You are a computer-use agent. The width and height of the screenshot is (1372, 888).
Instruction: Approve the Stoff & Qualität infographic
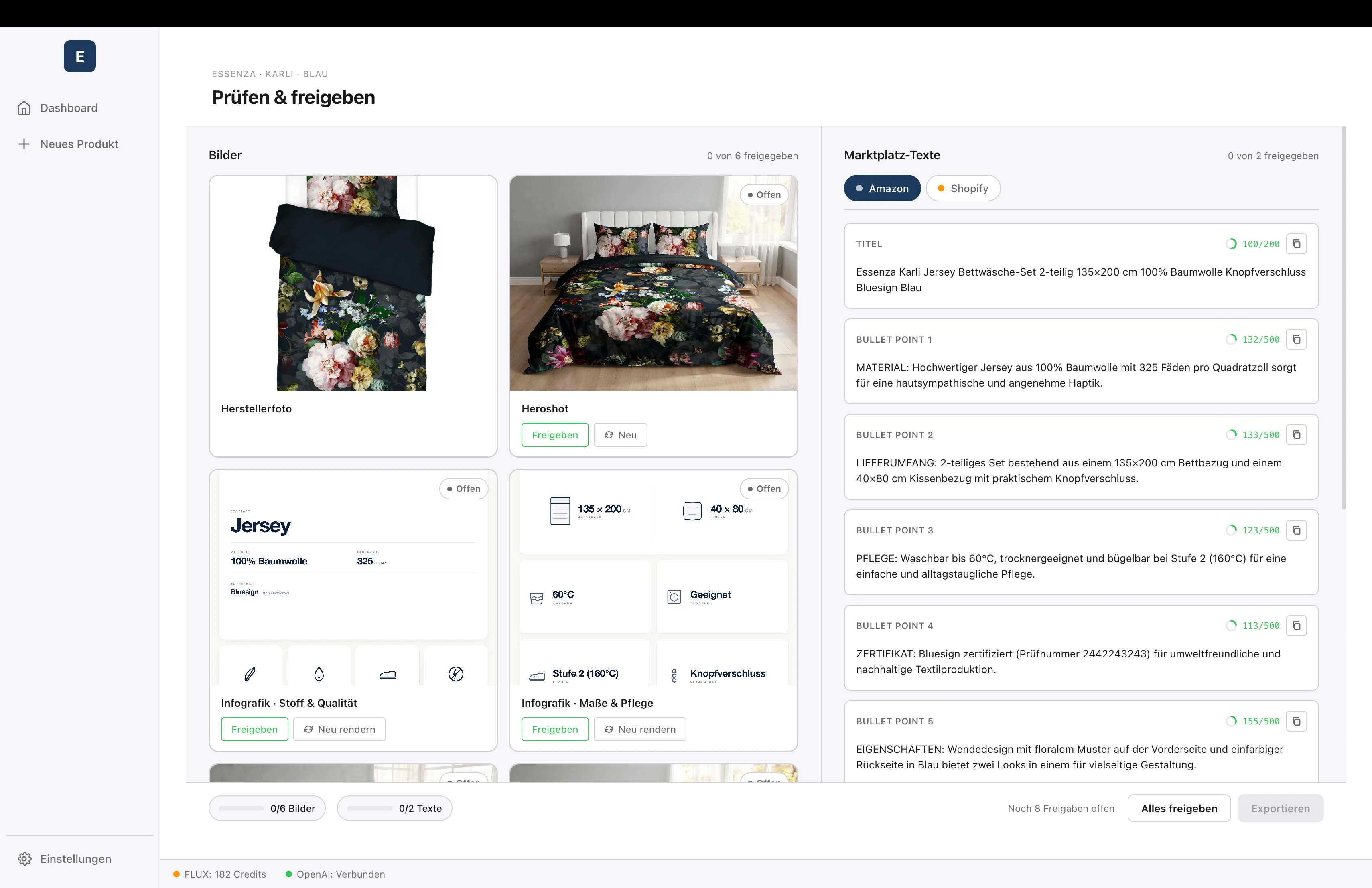tap(254, 730)
